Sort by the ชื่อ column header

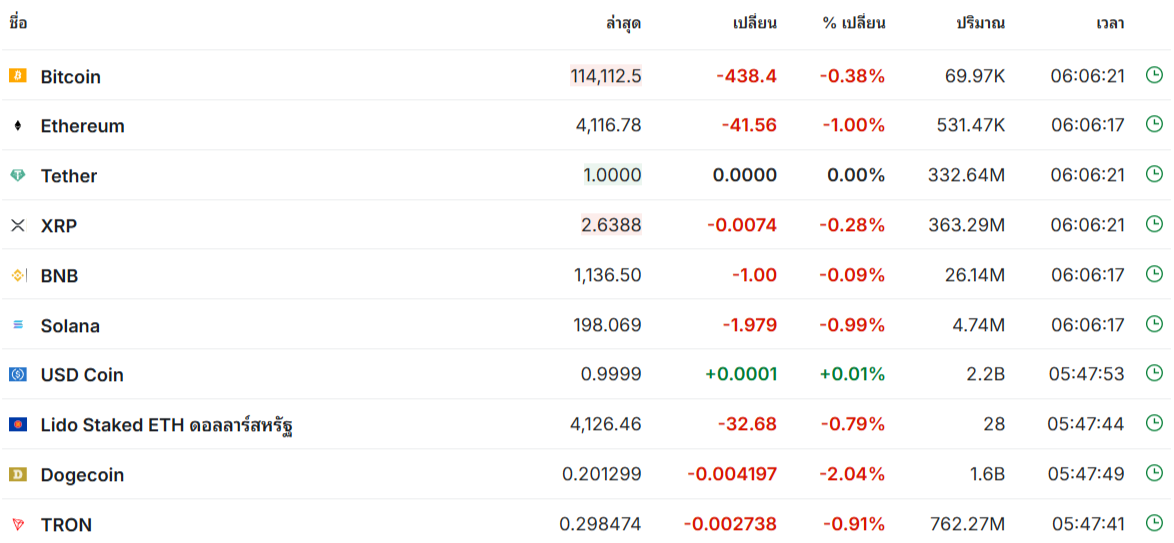(18, 23)
